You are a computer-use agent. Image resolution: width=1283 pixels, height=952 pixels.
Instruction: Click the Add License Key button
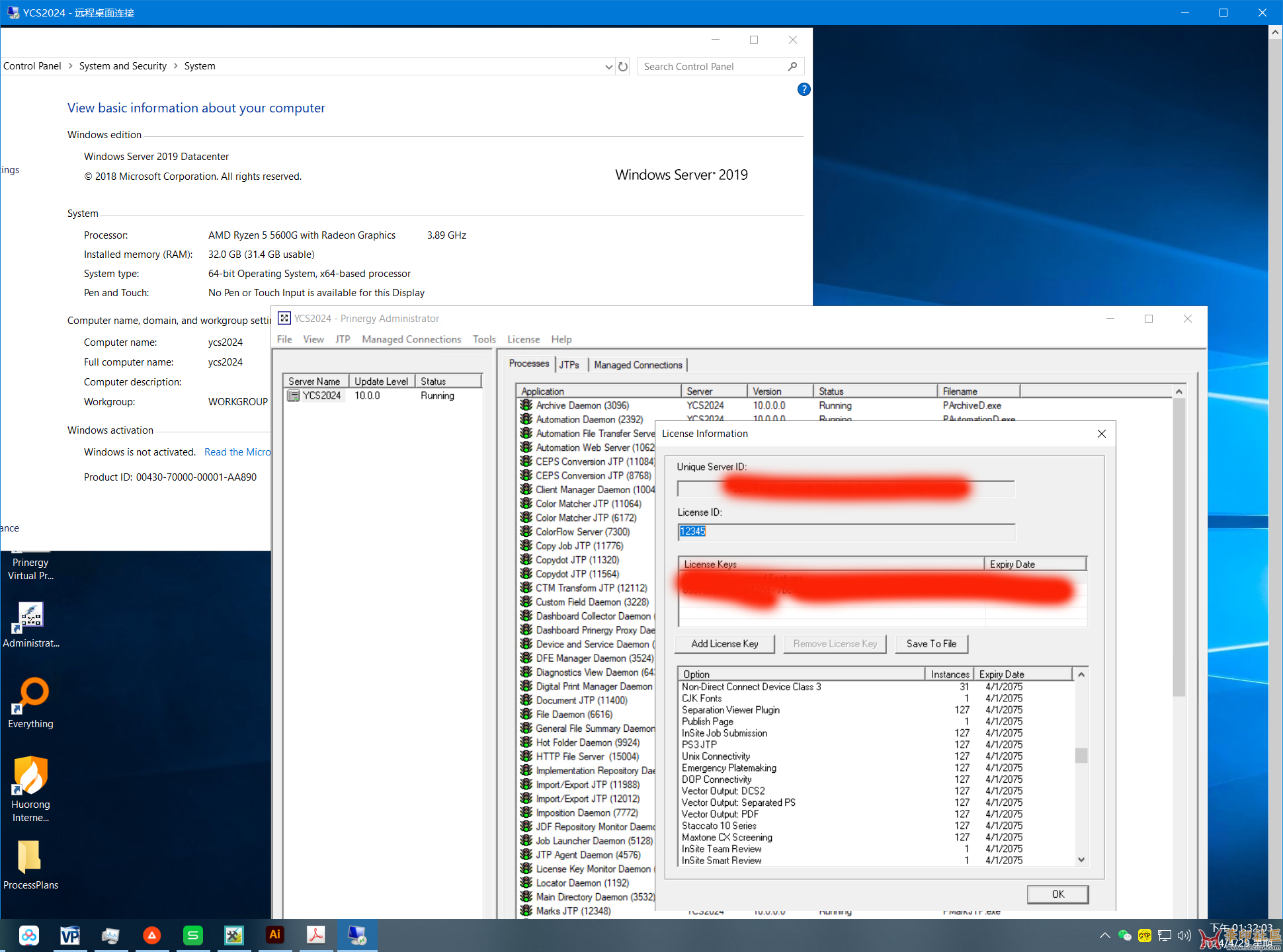pos(725,643)
